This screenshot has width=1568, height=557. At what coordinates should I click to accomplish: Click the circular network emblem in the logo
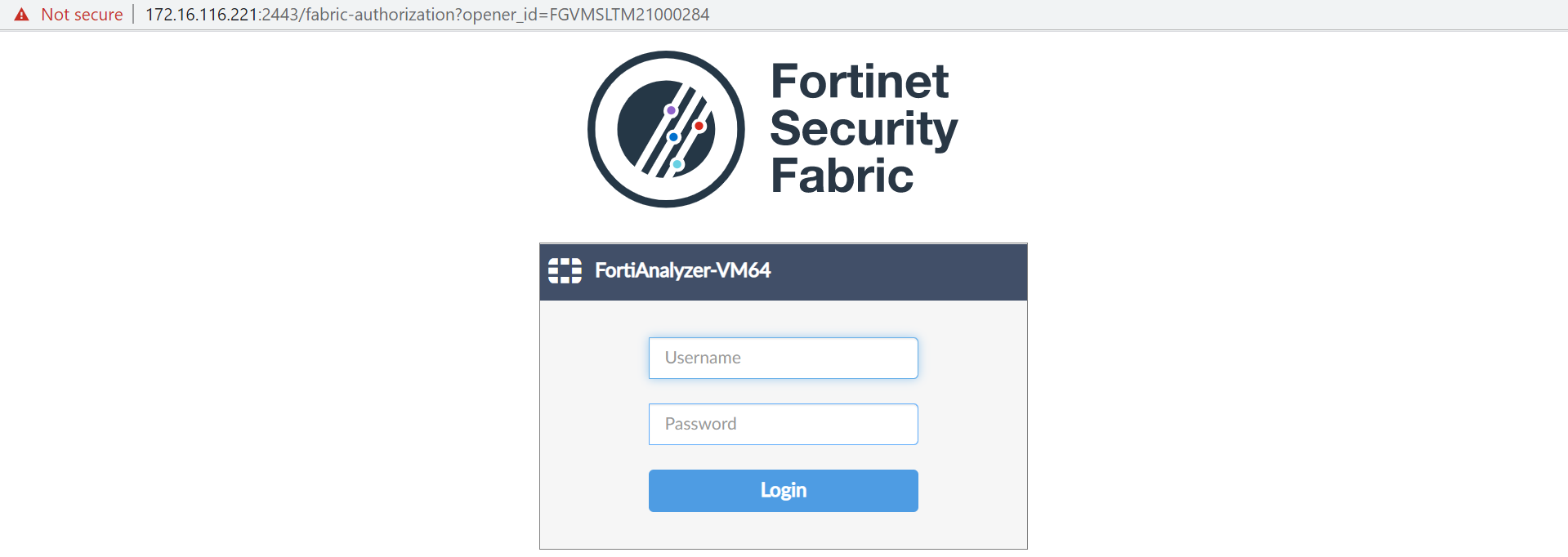coord(666,128)
